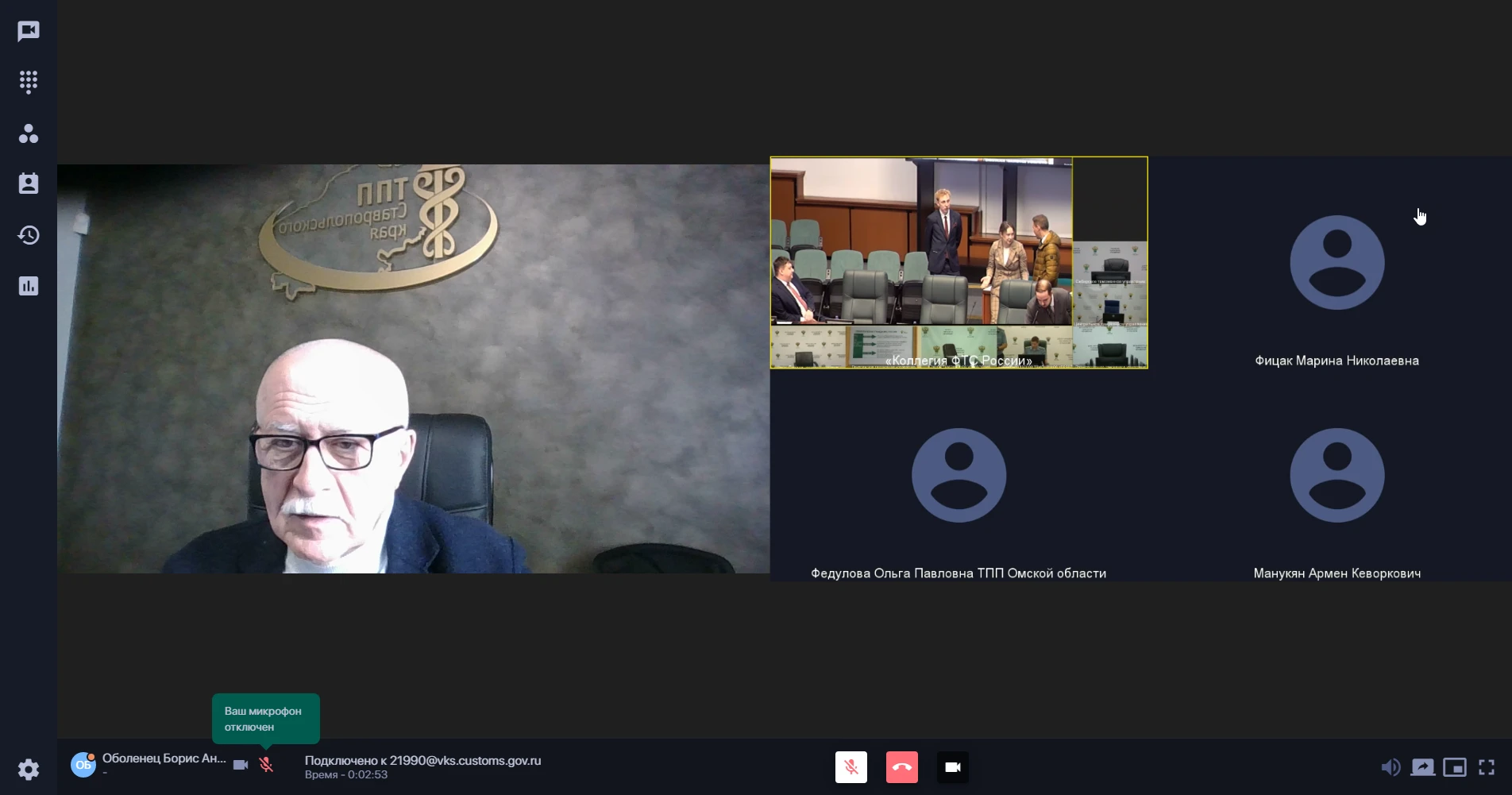The height and width of the screenshot is (795, 1512).
Task: Open the video chat icon in sidebar
Action: coord(29,31)
